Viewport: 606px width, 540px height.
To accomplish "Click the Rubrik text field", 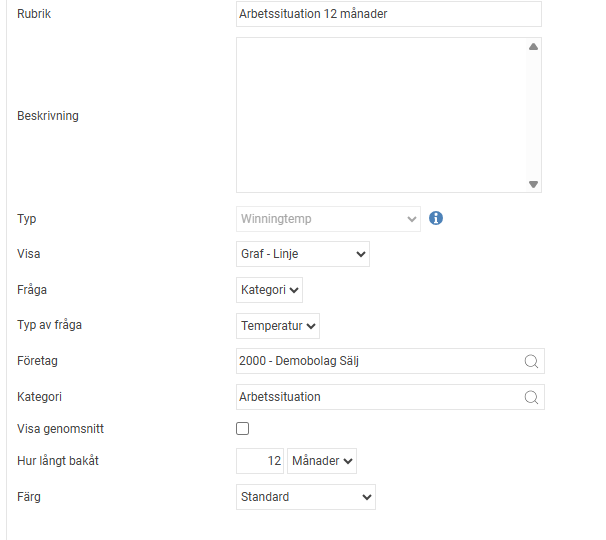I will [x=388, y=14].
